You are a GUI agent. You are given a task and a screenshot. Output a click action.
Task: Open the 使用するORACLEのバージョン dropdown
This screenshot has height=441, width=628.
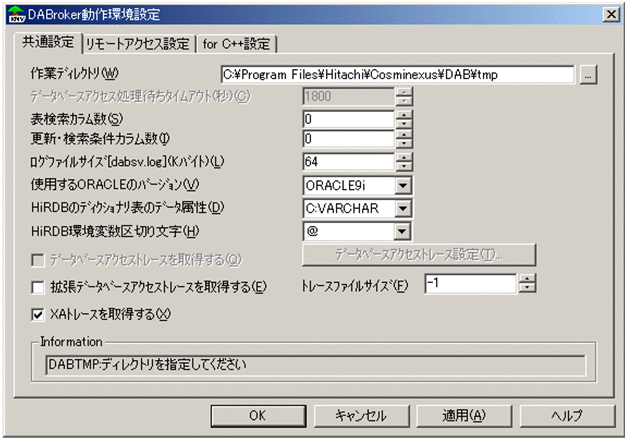403,185
